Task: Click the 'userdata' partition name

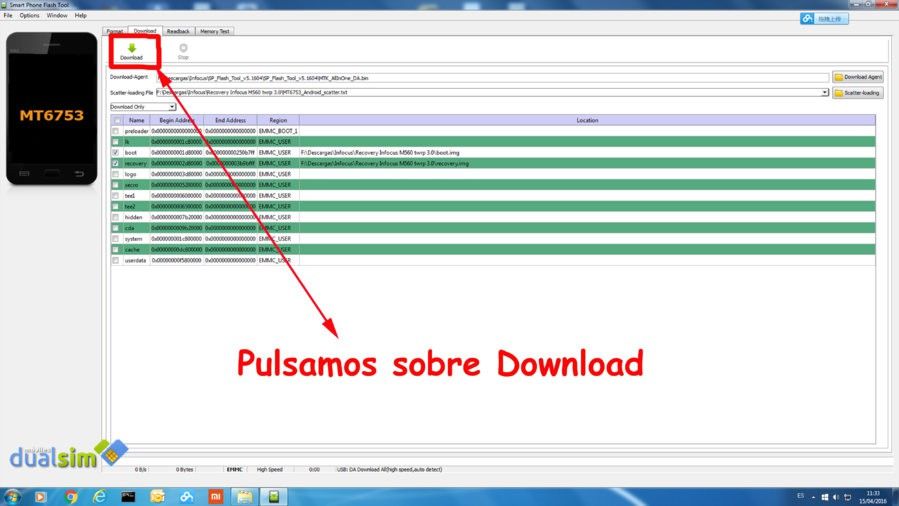Action: pyautogui.click(x=135, y=260)
